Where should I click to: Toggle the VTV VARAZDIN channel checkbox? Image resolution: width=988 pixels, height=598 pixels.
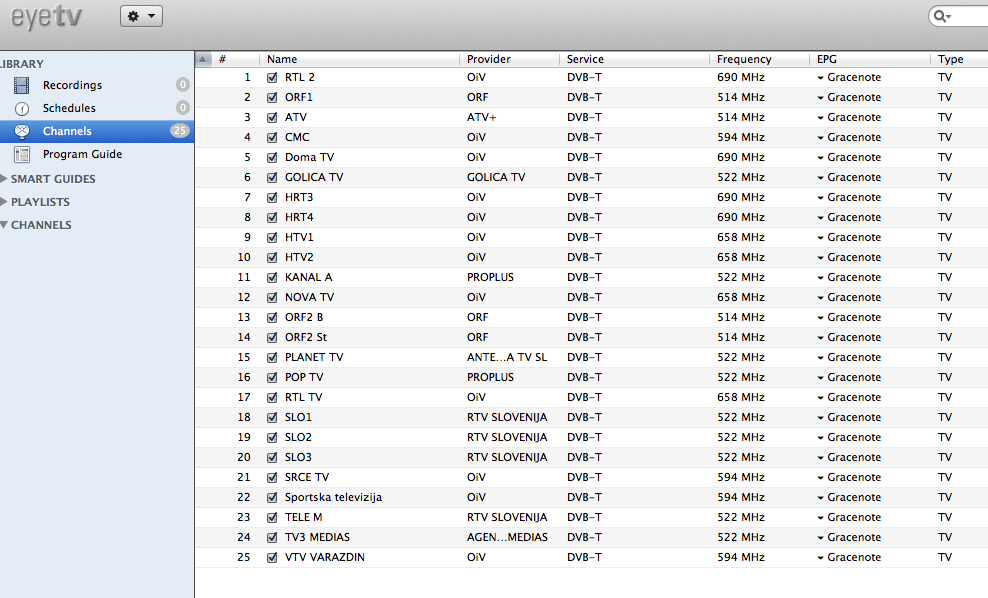coord(272,557)
